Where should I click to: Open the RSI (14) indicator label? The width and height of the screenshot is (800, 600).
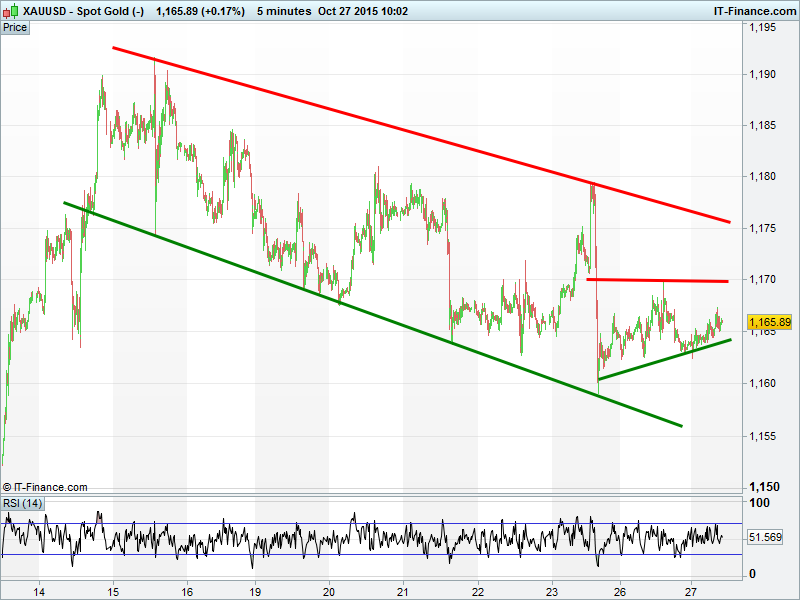point(22,504)
